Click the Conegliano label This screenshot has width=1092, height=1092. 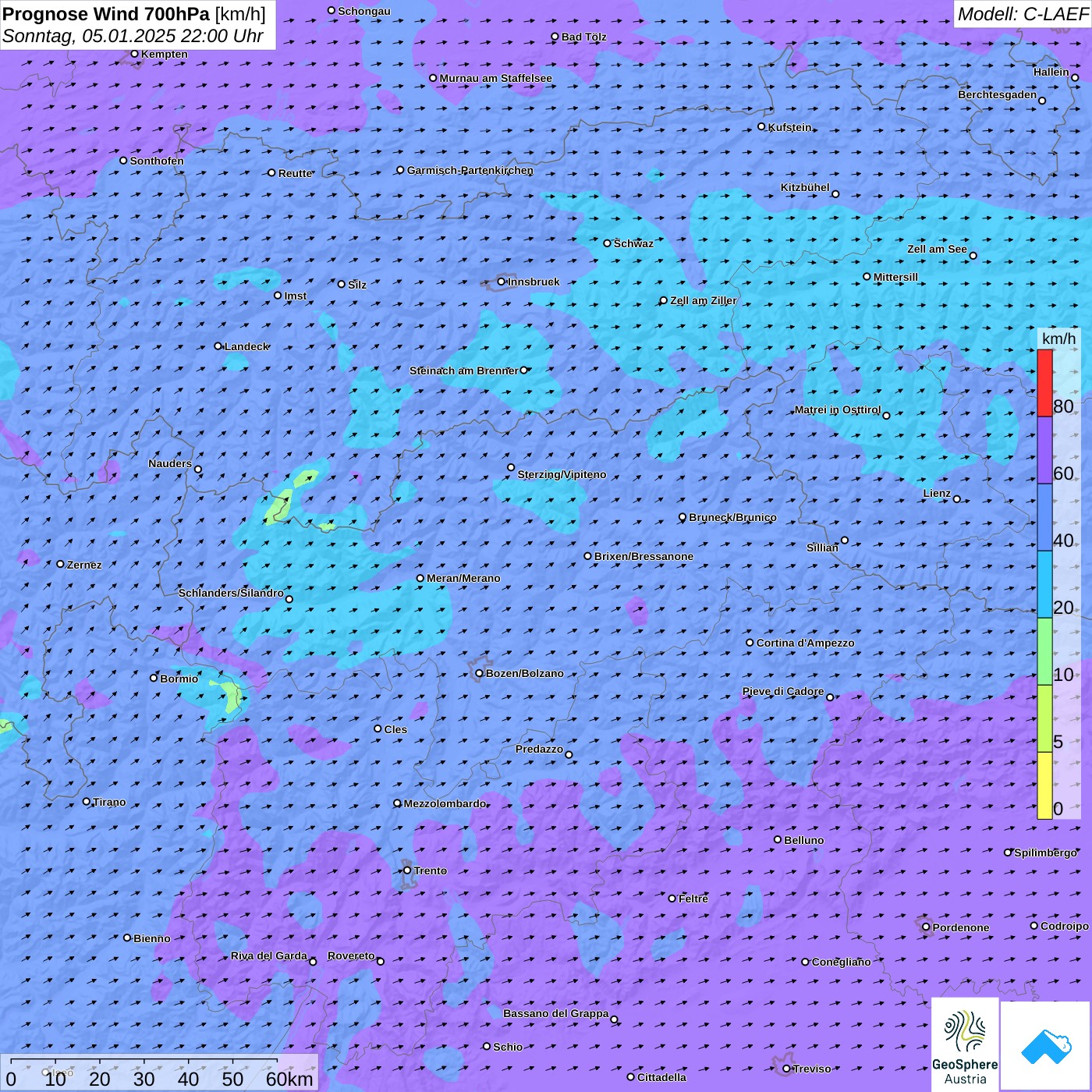(841, 962)
